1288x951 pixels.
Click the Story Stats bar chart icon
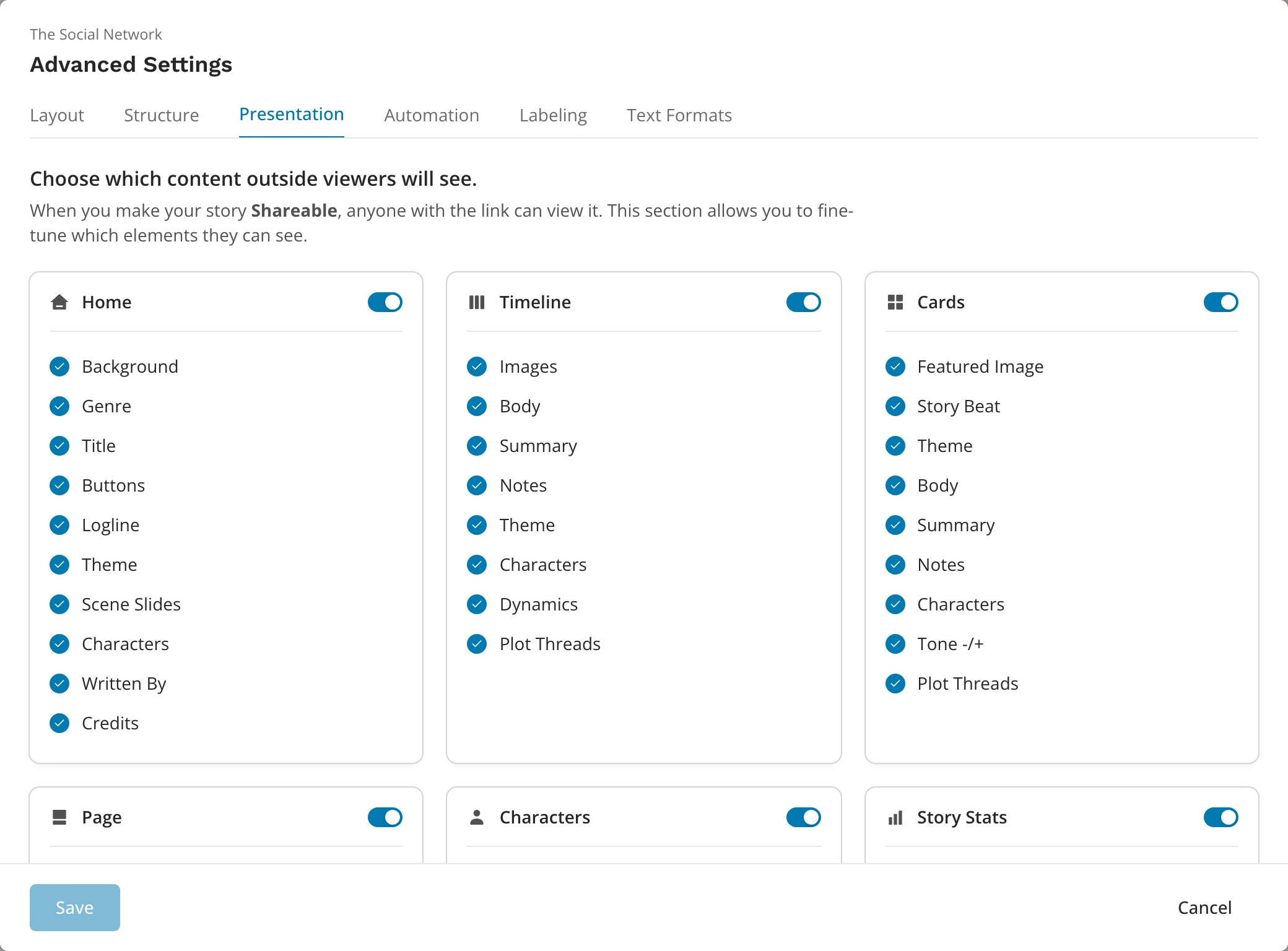click(895, 818)
